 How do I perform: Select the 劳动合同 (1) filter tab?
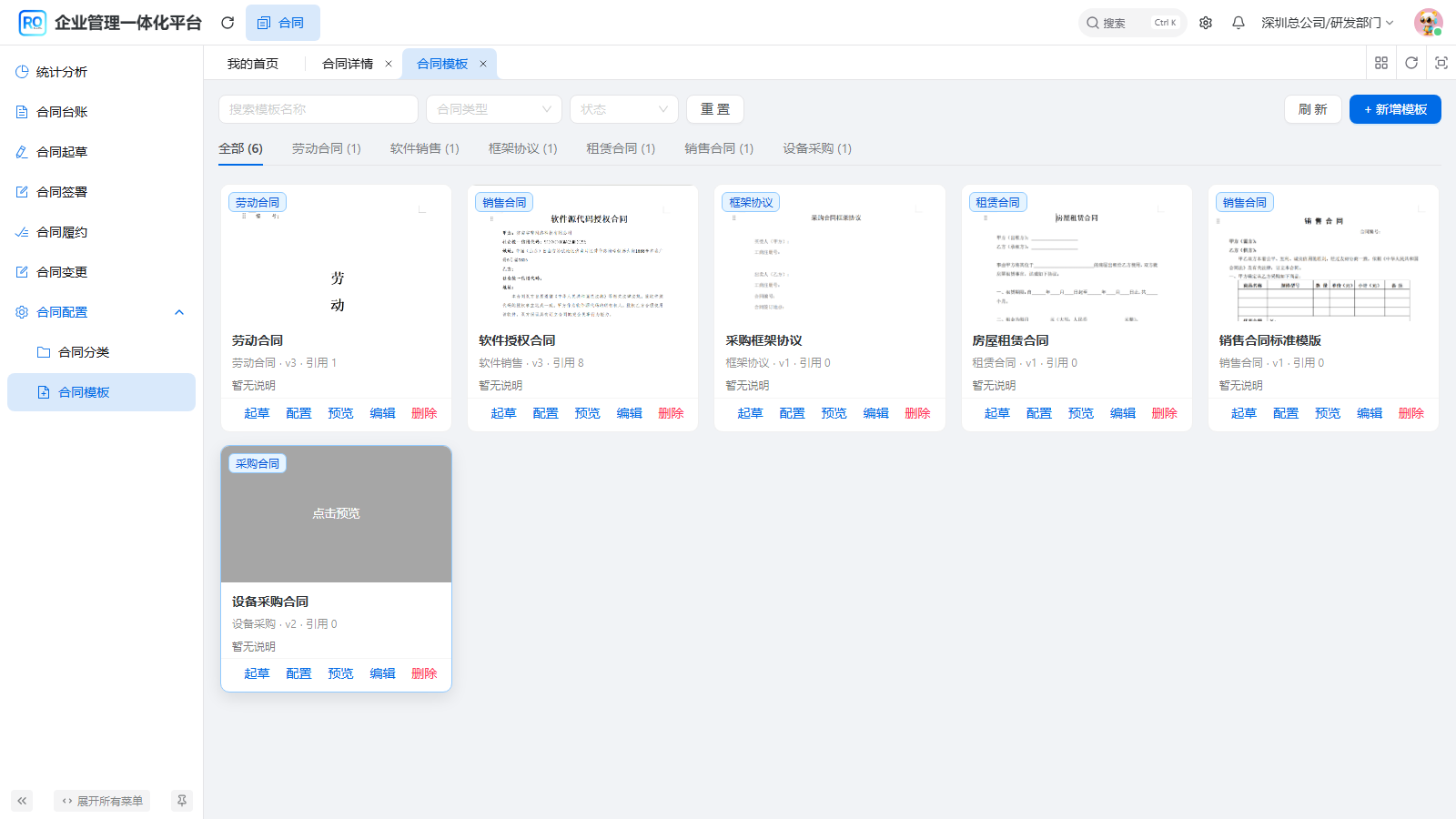tap(327, 148)
